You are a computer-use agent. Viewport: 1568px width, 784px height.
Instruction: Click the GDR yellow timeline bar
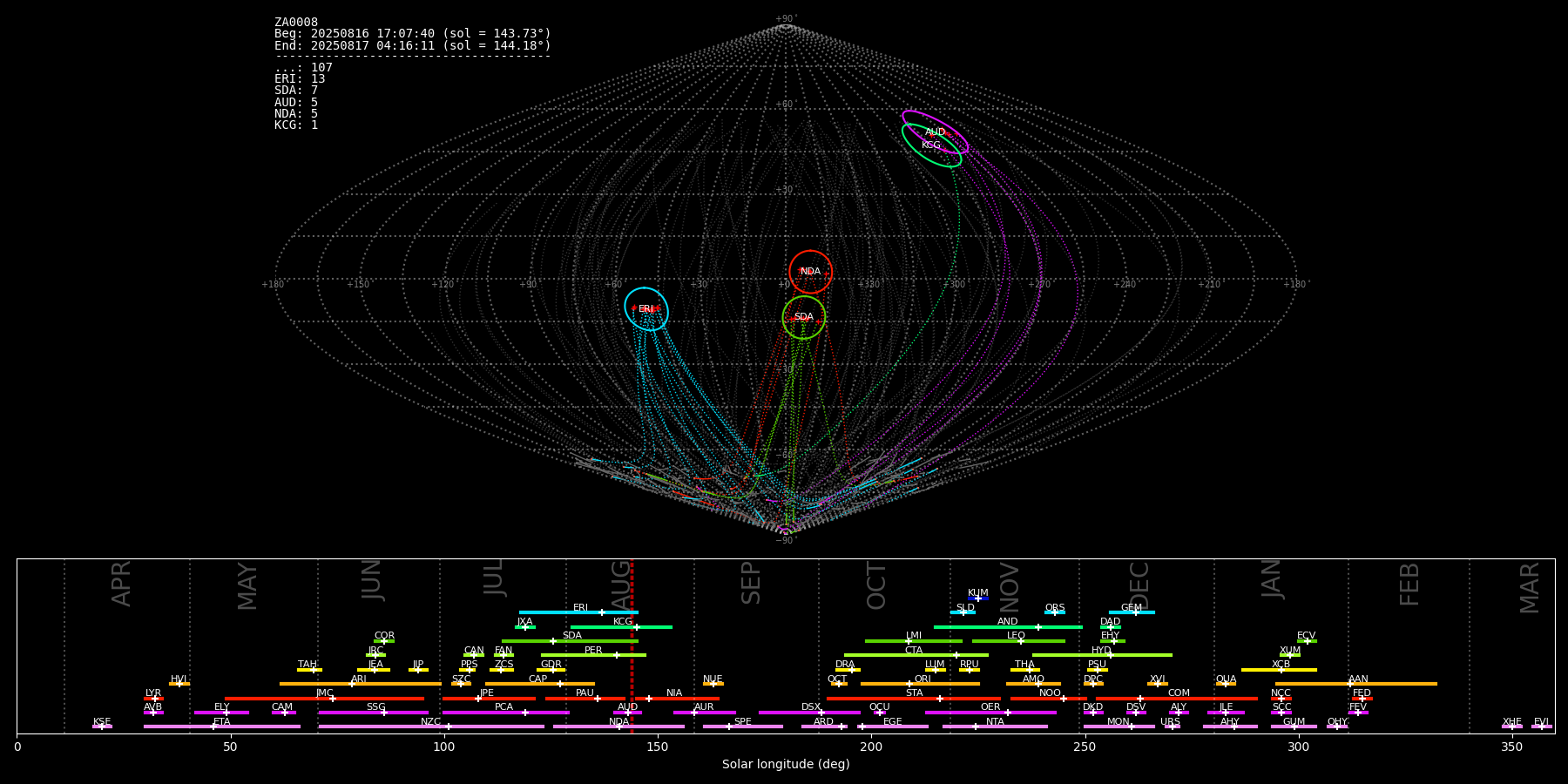(551, 670)
